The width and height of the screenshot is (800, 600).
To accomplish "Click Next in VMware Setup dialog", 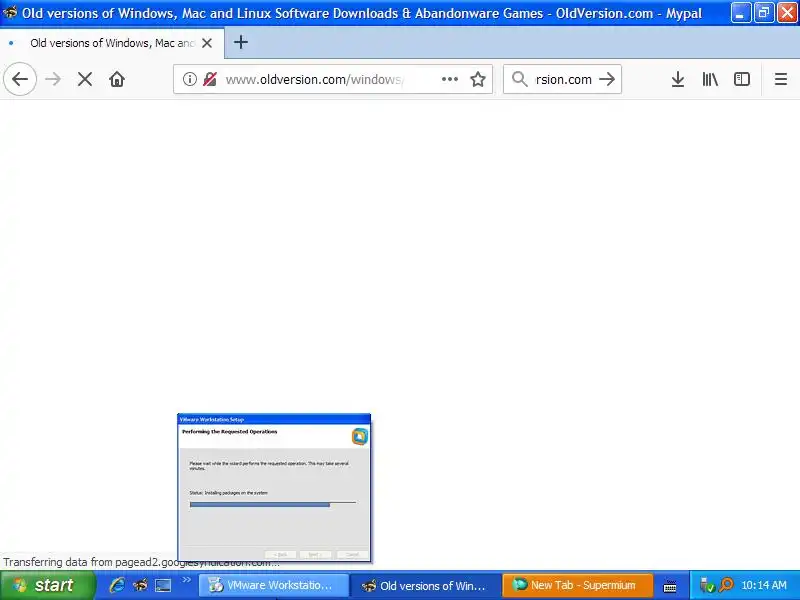I will pos(315,554).
